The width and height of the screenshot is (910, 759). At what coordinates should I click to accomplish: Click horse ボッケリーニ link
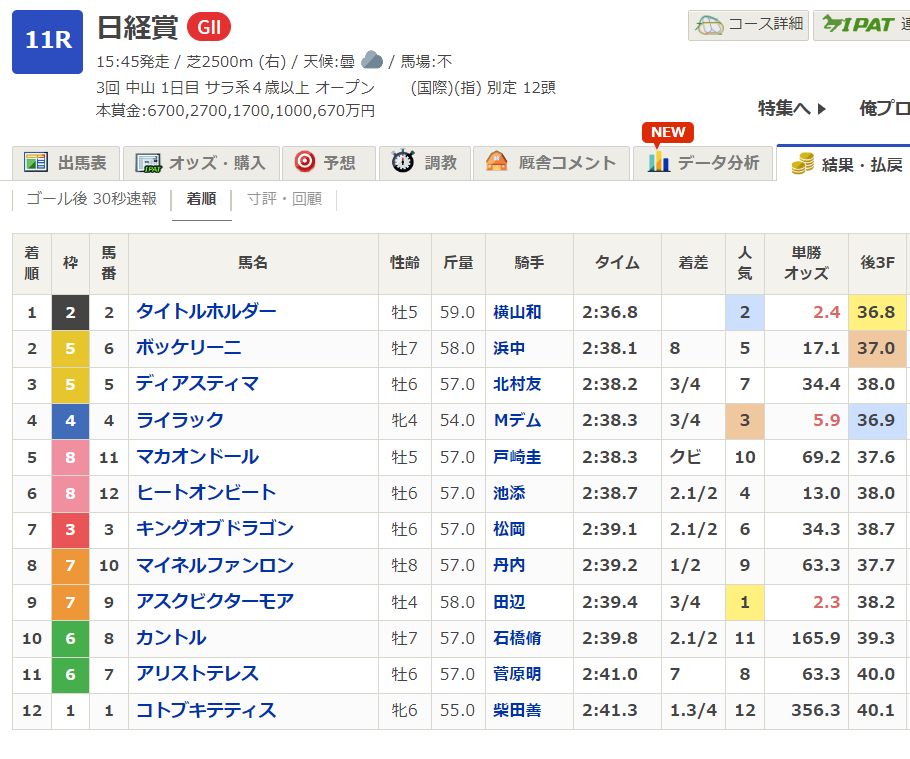[x=188, y=348]
